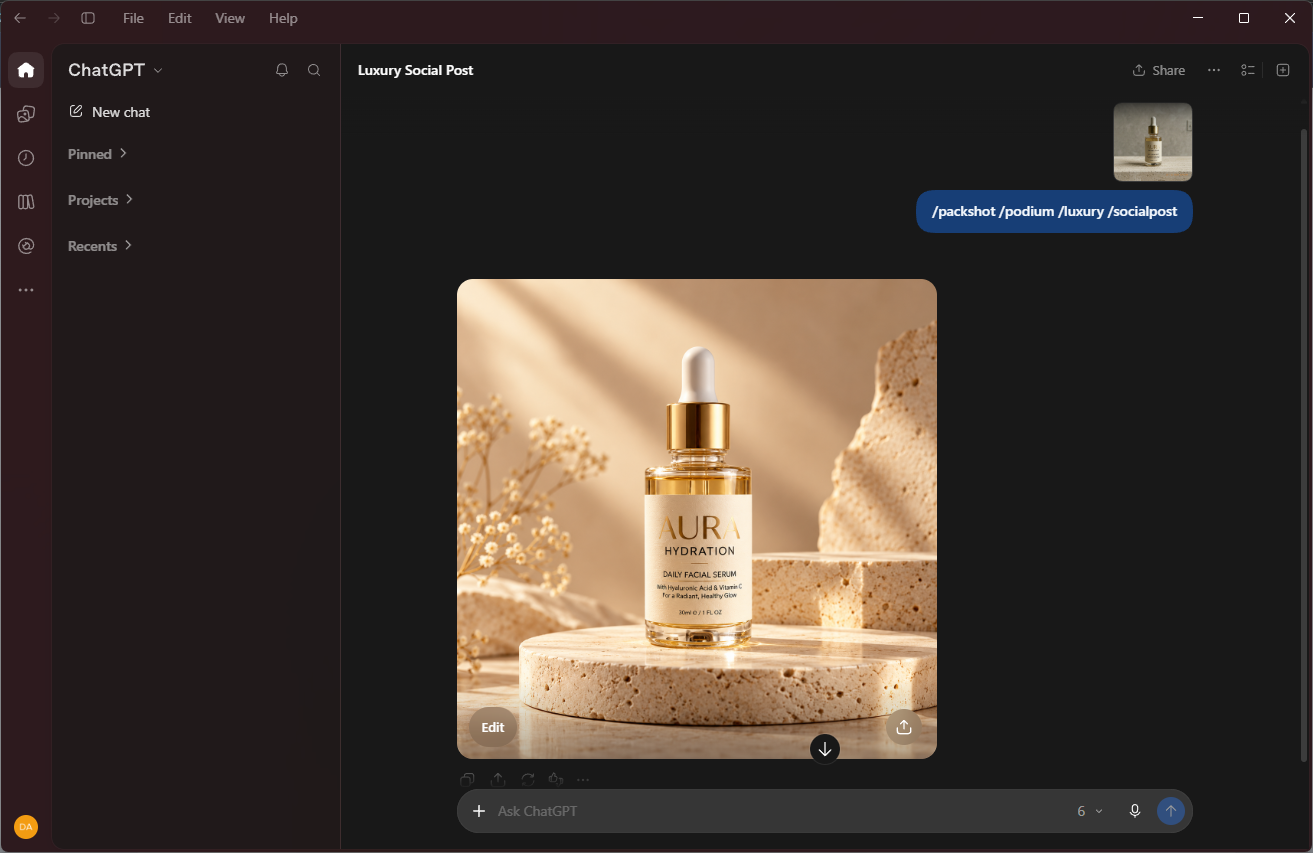Open the Help menu
The image size is (1313, 853).
(x=284, y=18)
